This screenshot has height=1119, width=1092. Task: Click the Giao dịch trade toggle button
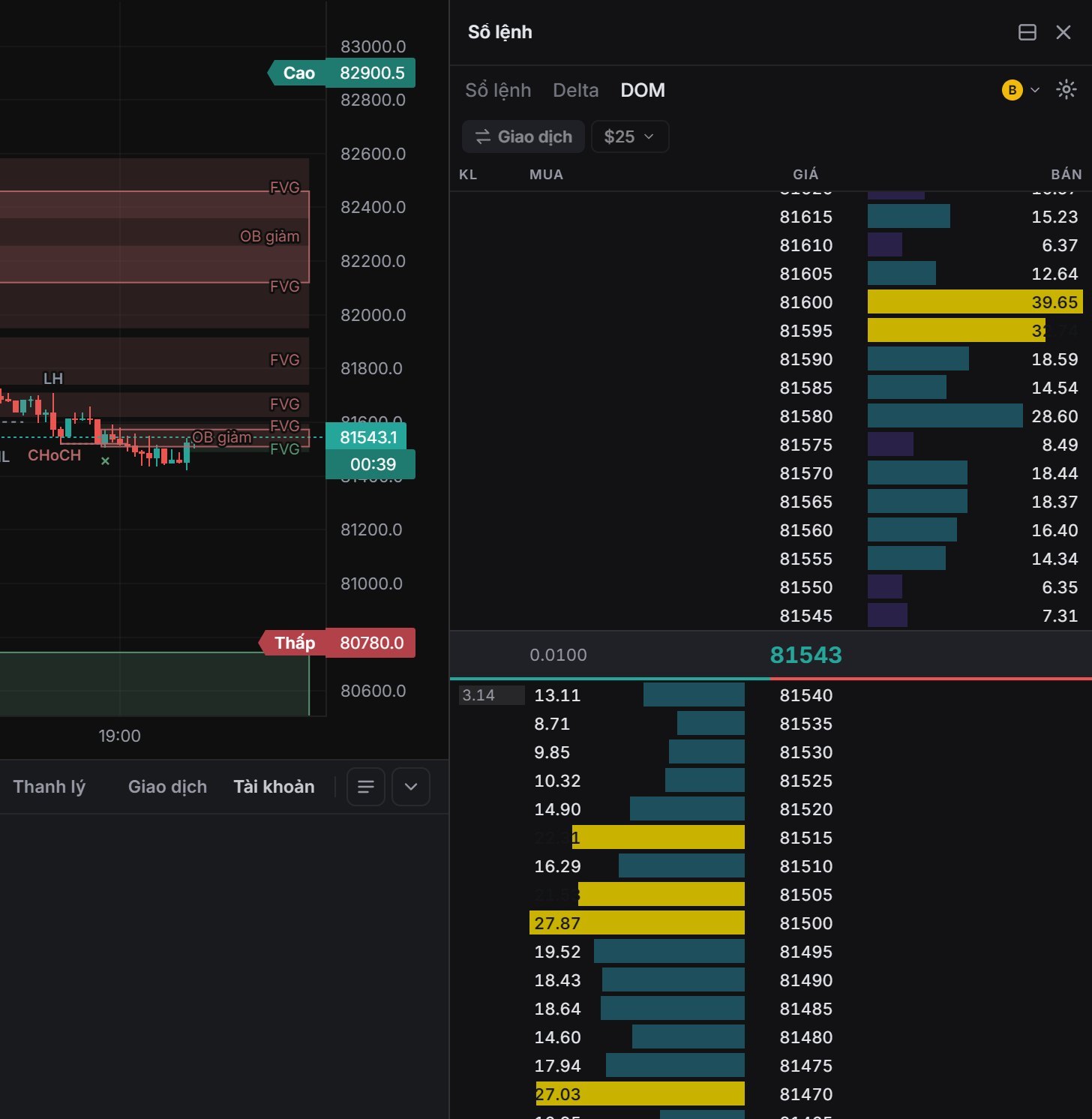[523, 136]
